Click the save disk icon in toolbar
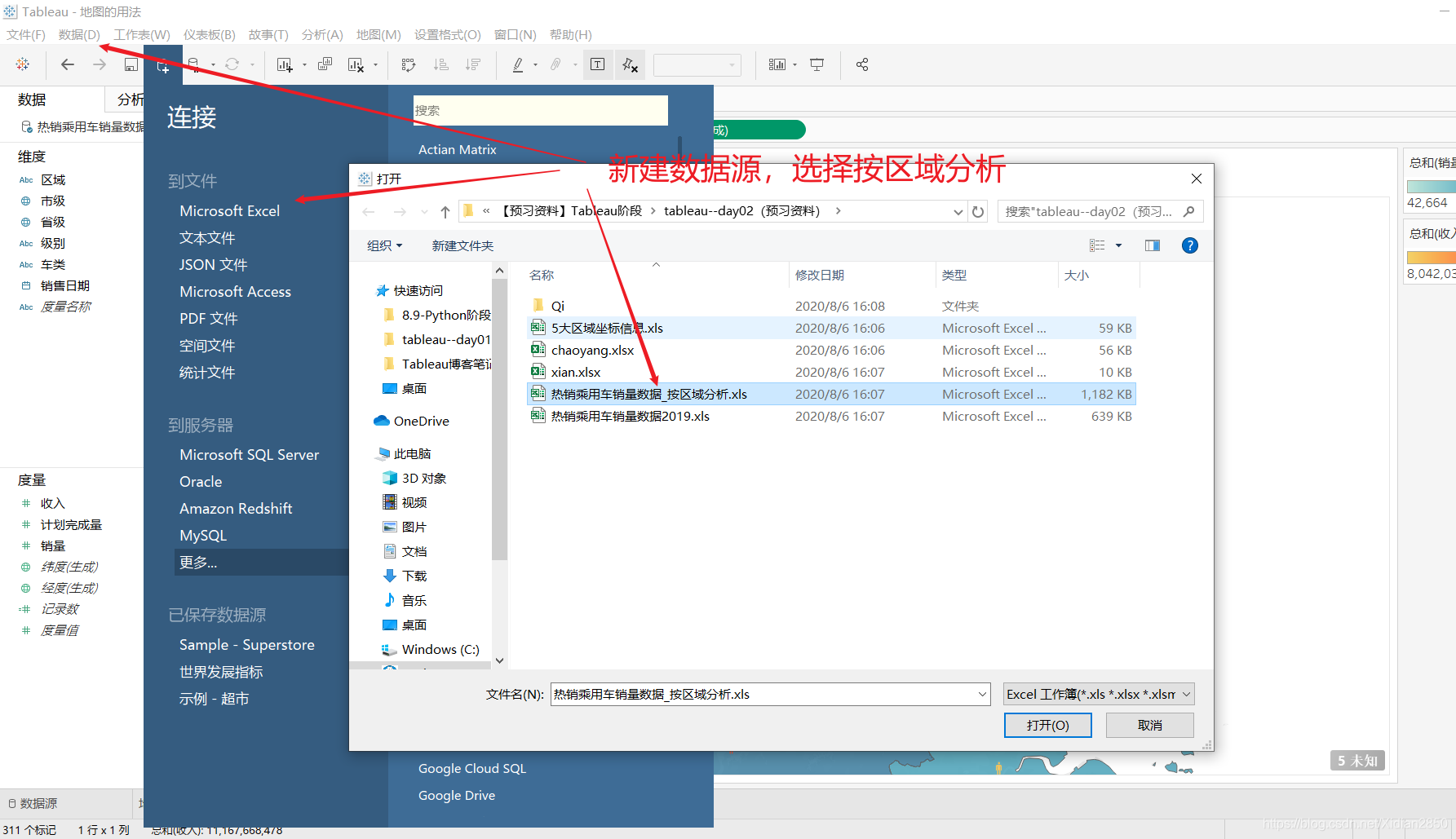 (131, 64)
